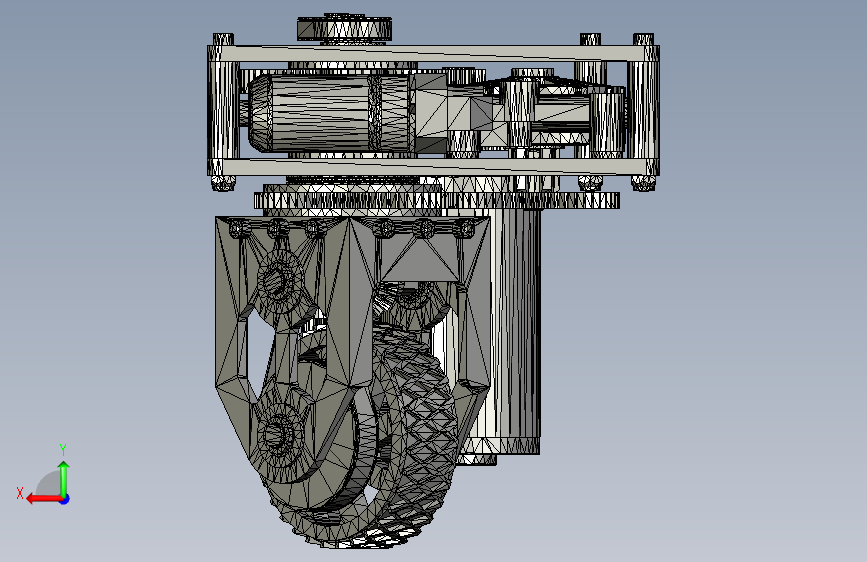
Task: Select the horizontal motor cylinder inside the top frame
Action: 328,113
